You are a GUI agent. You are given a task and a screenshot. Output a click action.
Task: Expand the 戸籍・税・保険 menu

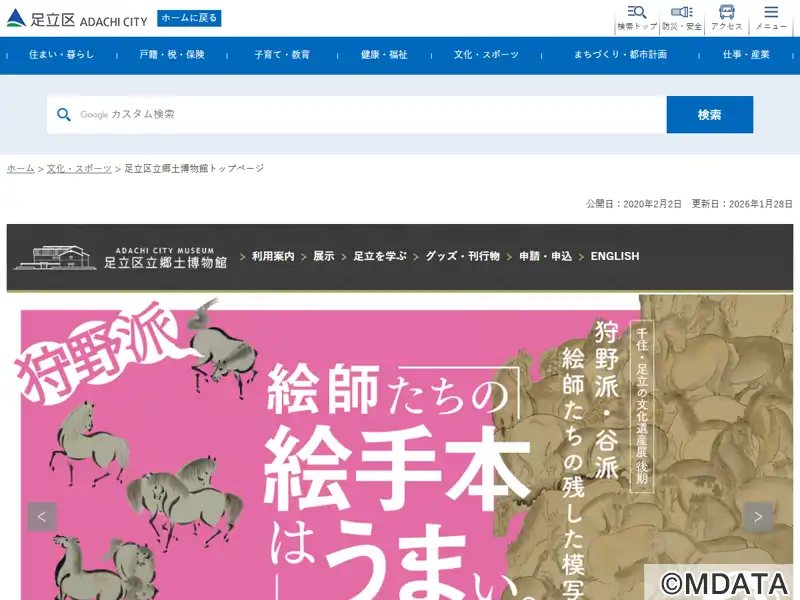[x=172, y=55]
